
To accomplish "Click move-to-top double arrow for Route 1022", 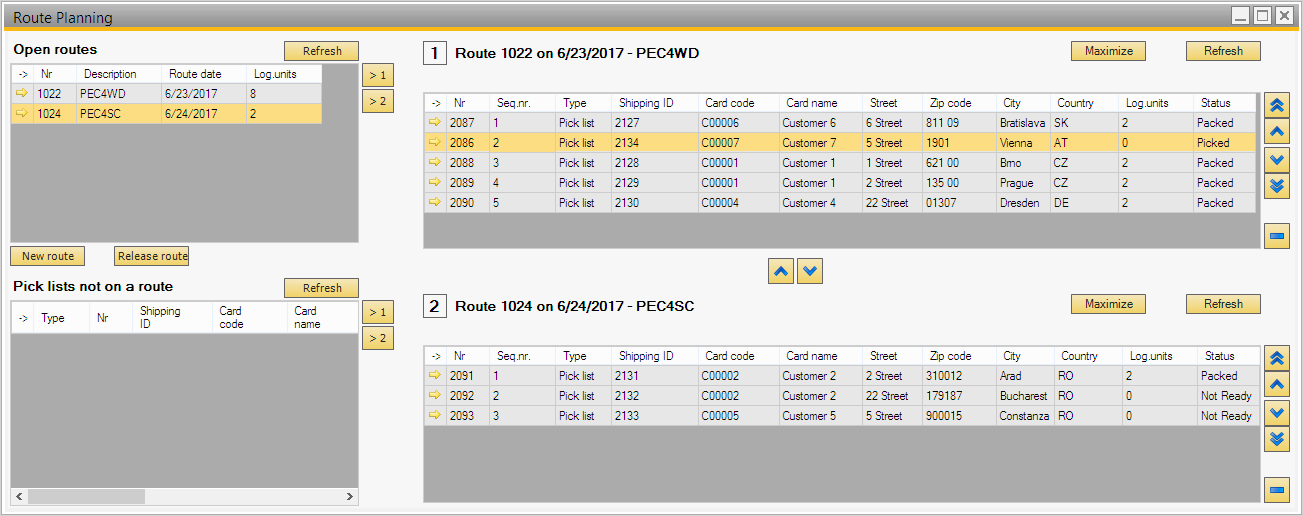I will (x=1277, y=105).
